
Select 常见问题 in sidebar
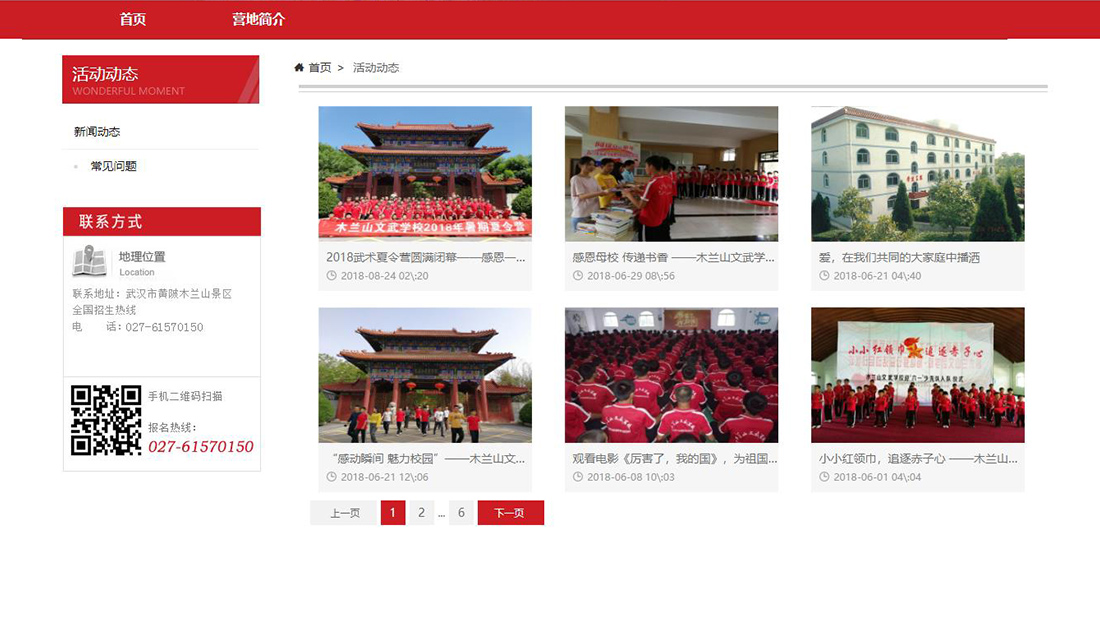click(x=113, y=166)
